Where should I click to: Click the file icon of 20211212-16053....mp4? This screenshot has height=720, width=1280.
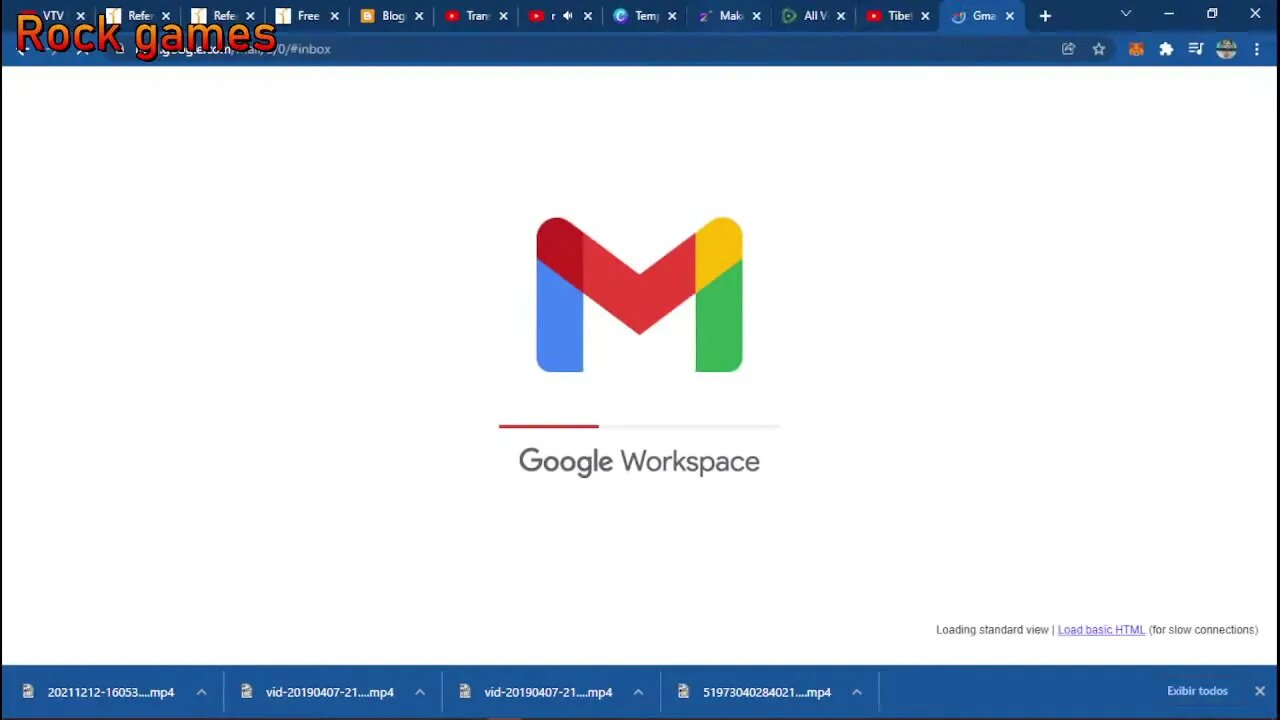pos(28,691)
